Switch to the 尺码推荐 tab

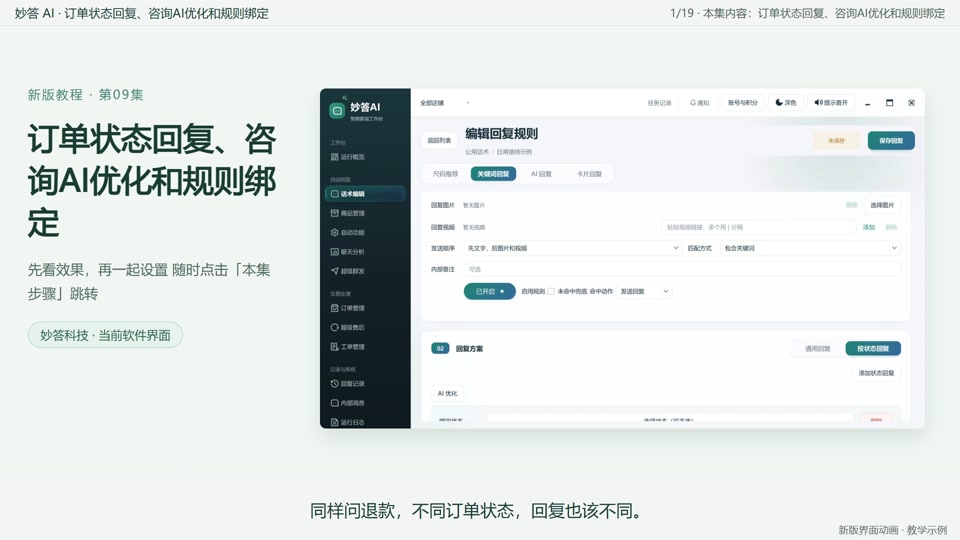tap(445, 174)
